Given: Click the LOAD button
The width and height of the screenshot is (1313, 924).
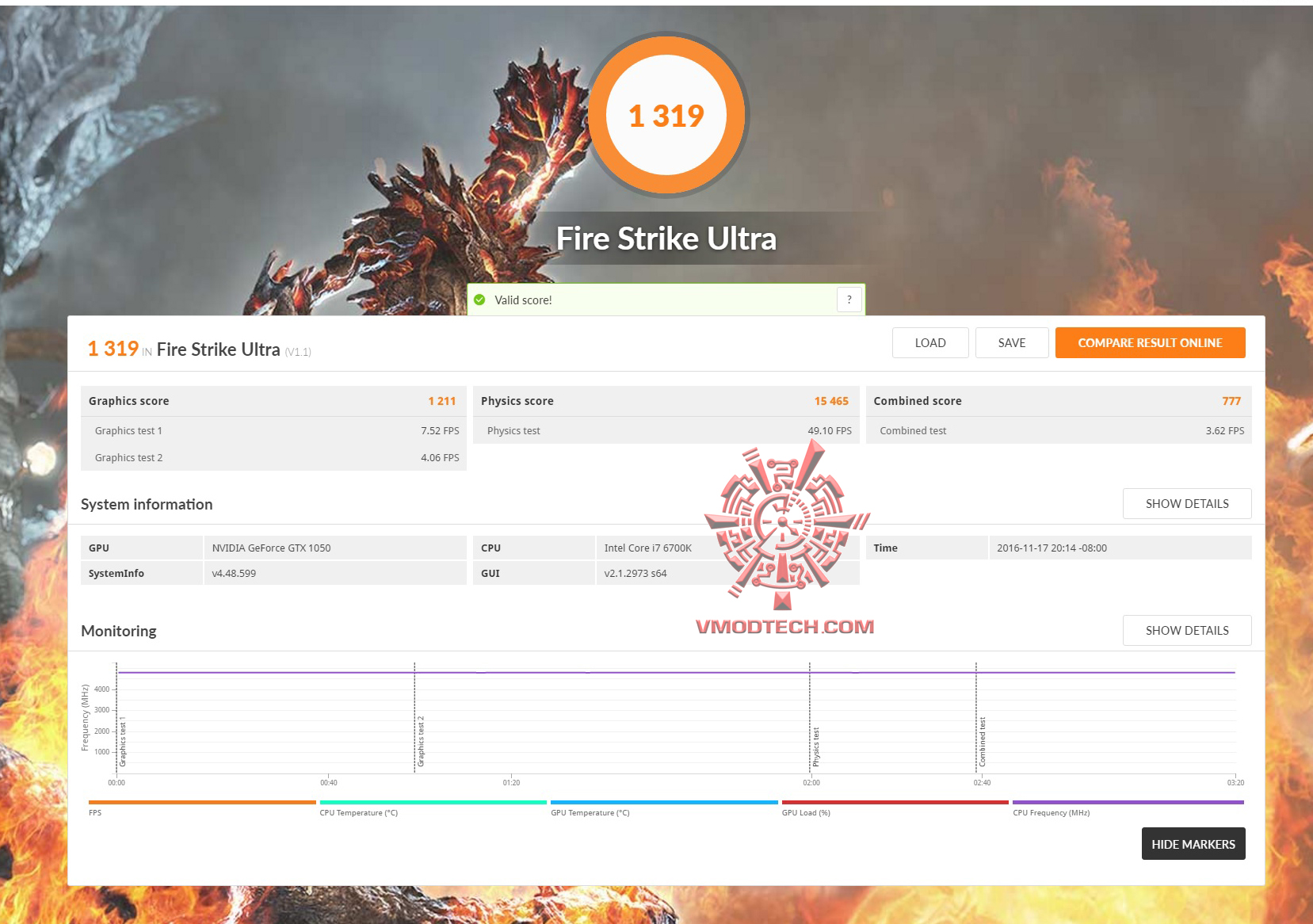Looking at the screenshot, I should click(x=930, y=342).
